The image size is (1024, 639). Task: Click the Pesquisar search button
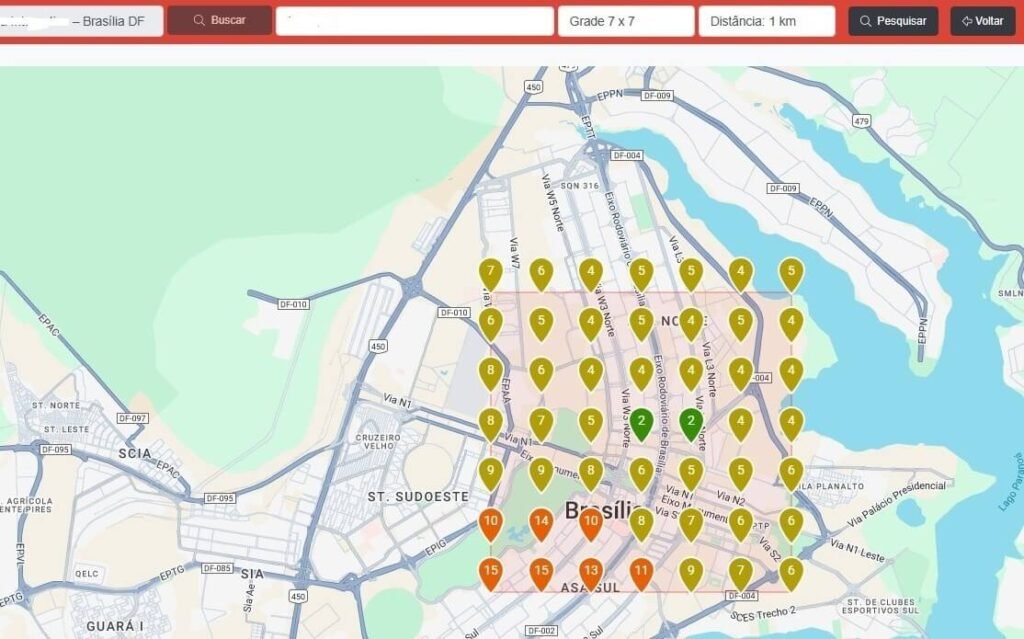(893, 21)
